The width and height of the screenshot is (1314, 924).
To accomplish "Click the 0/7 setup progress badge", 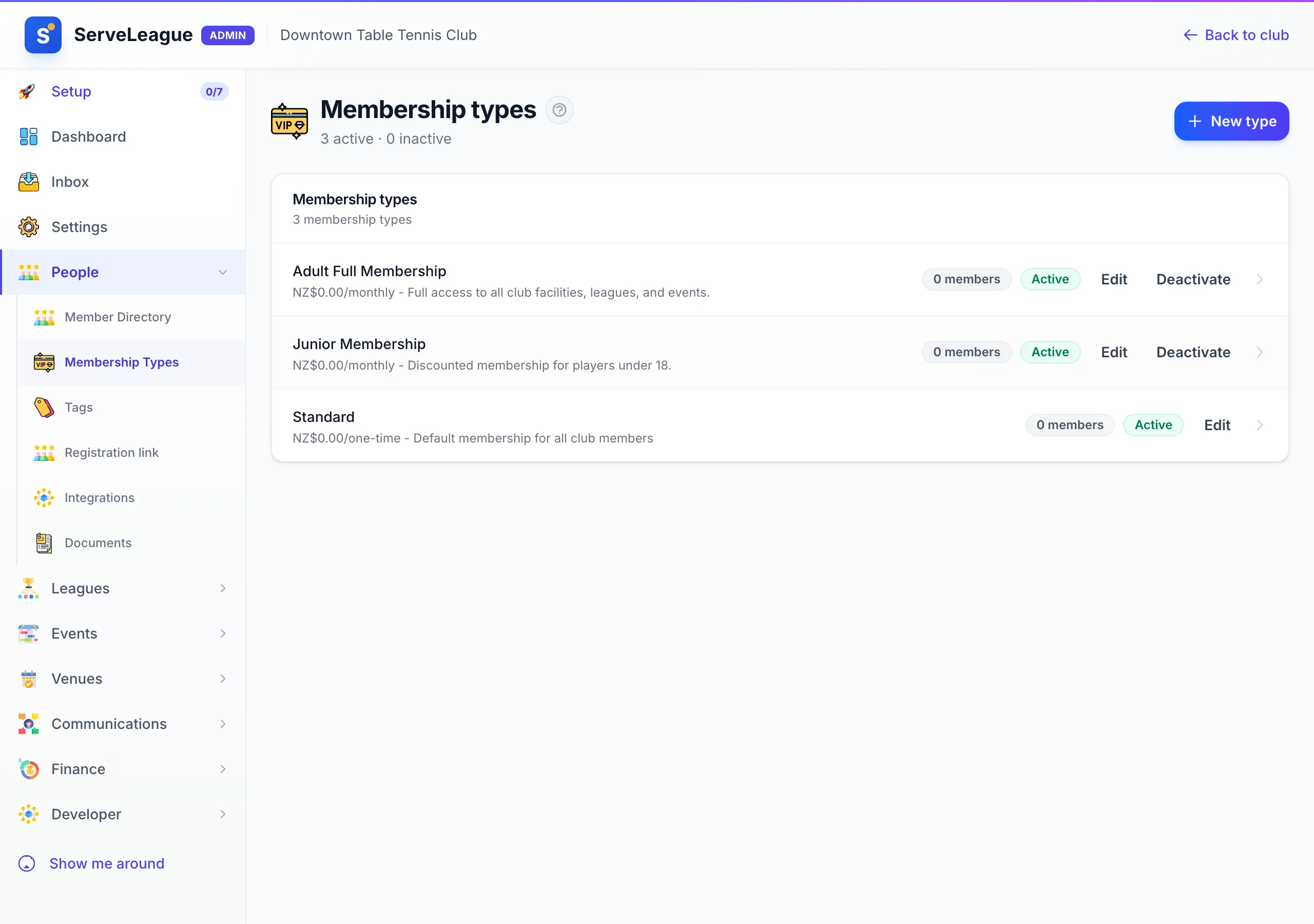I will coord(214,91).
